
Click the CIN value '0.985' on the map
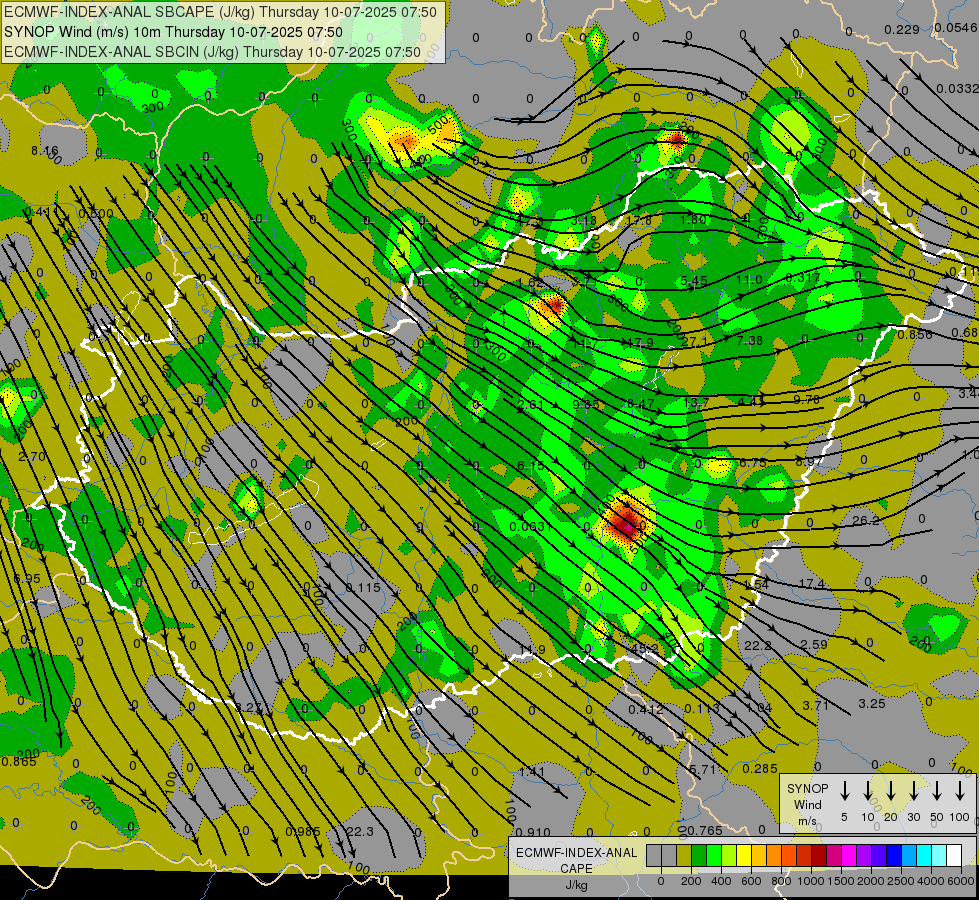pyautogui.click(x=303, y=831)
